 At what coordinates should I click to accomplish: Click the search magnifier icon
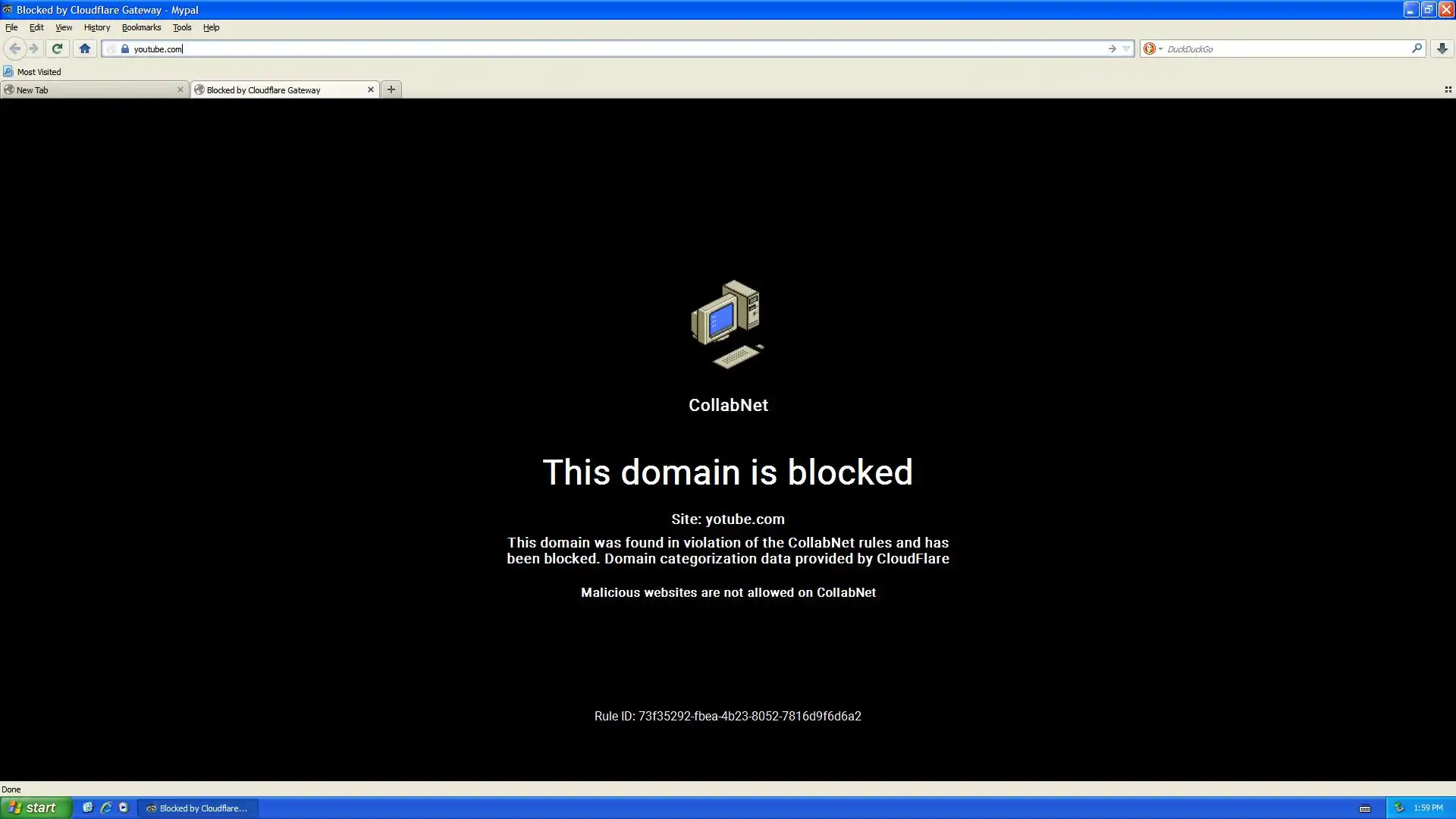(1416, 49)
